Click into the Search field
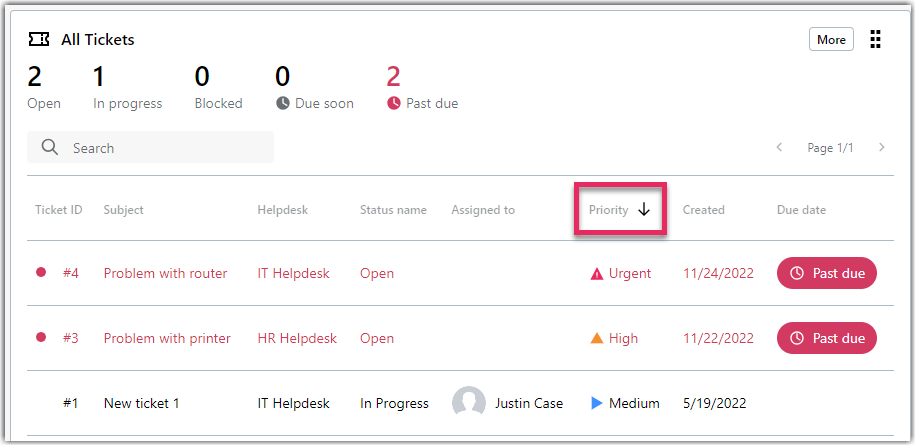 pyautogui.click(x=150, y=147)
